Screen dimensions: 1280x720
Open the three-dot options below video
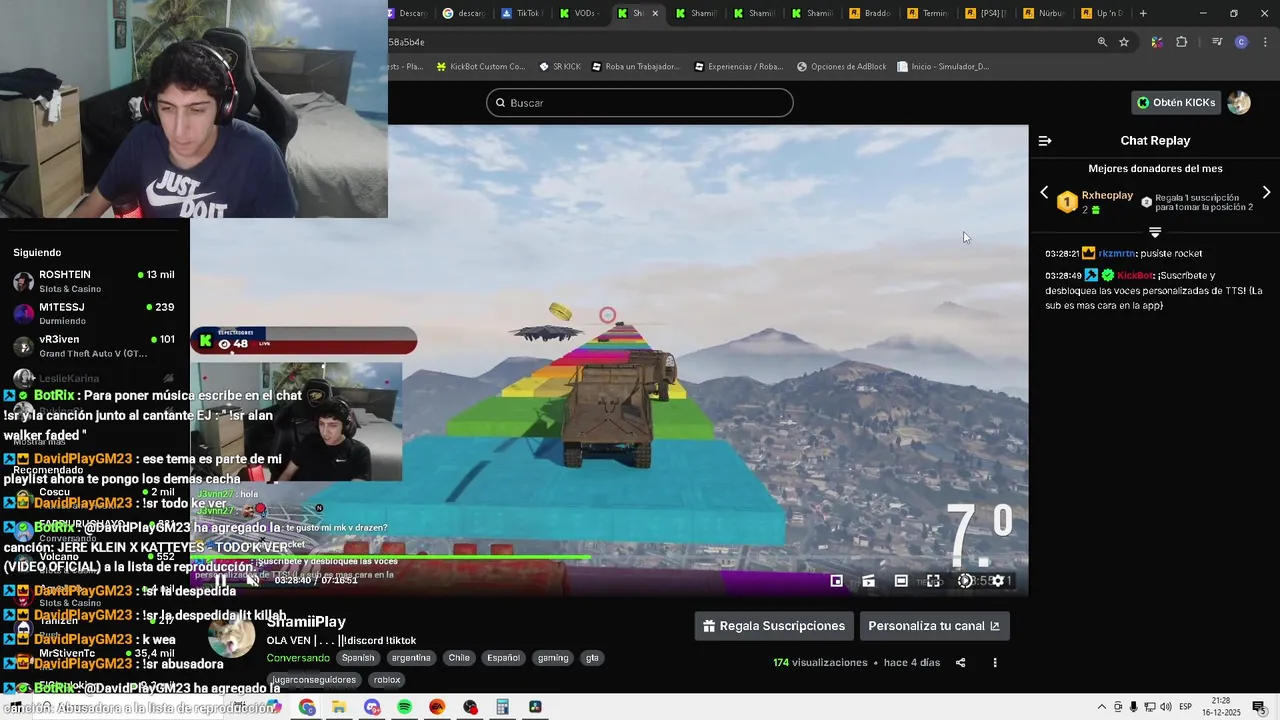pos(995,662)
